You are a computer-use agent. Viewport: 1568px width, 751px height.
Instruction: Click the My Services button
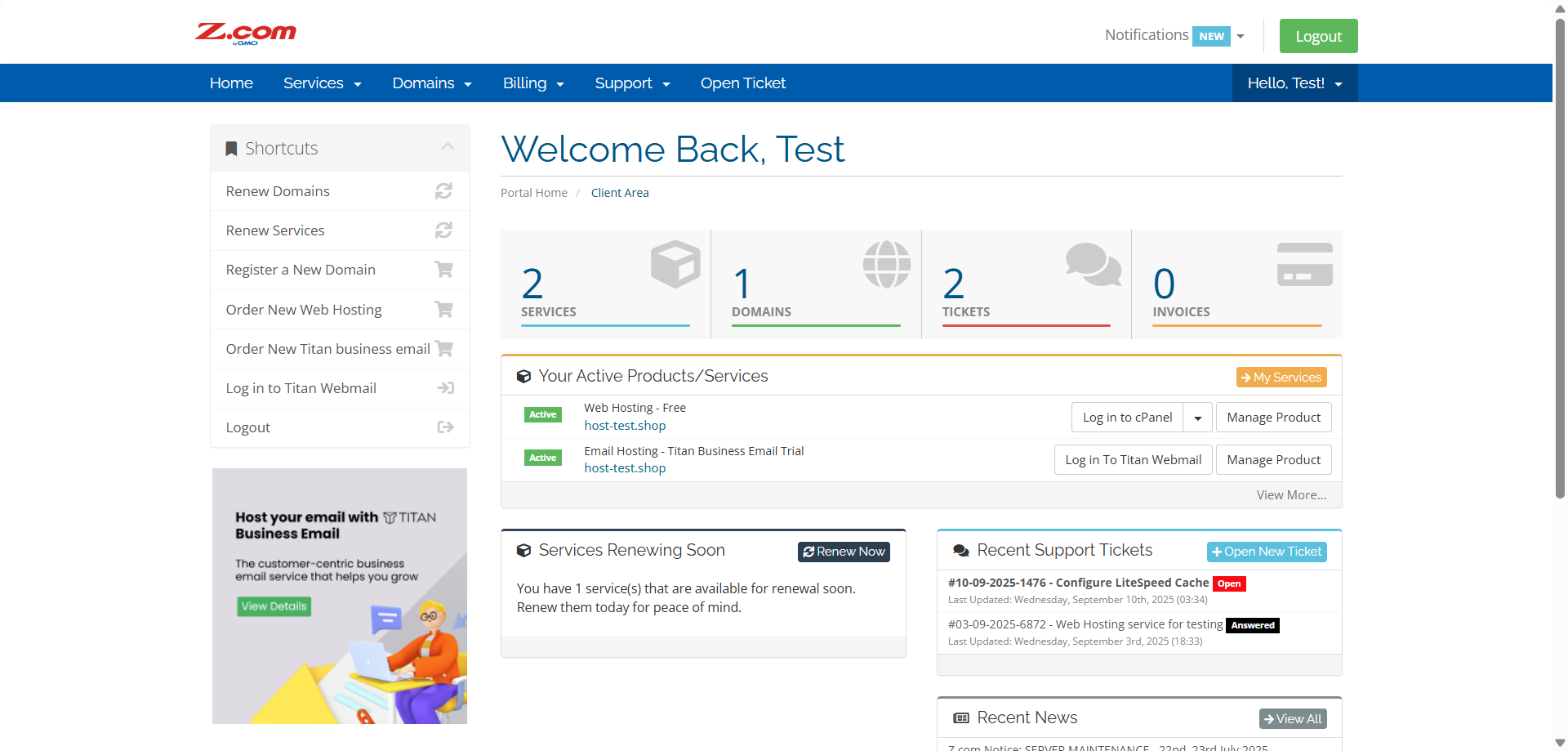pos(1281,377)
